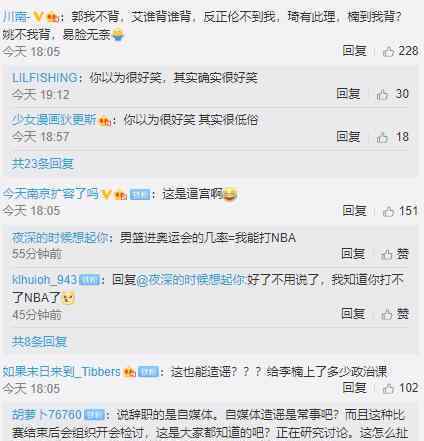The height and width of the screenshot is (441, 424).
Task: Reply to 如果末日来到_Tibbers's comment
Action: click(354, 388)
